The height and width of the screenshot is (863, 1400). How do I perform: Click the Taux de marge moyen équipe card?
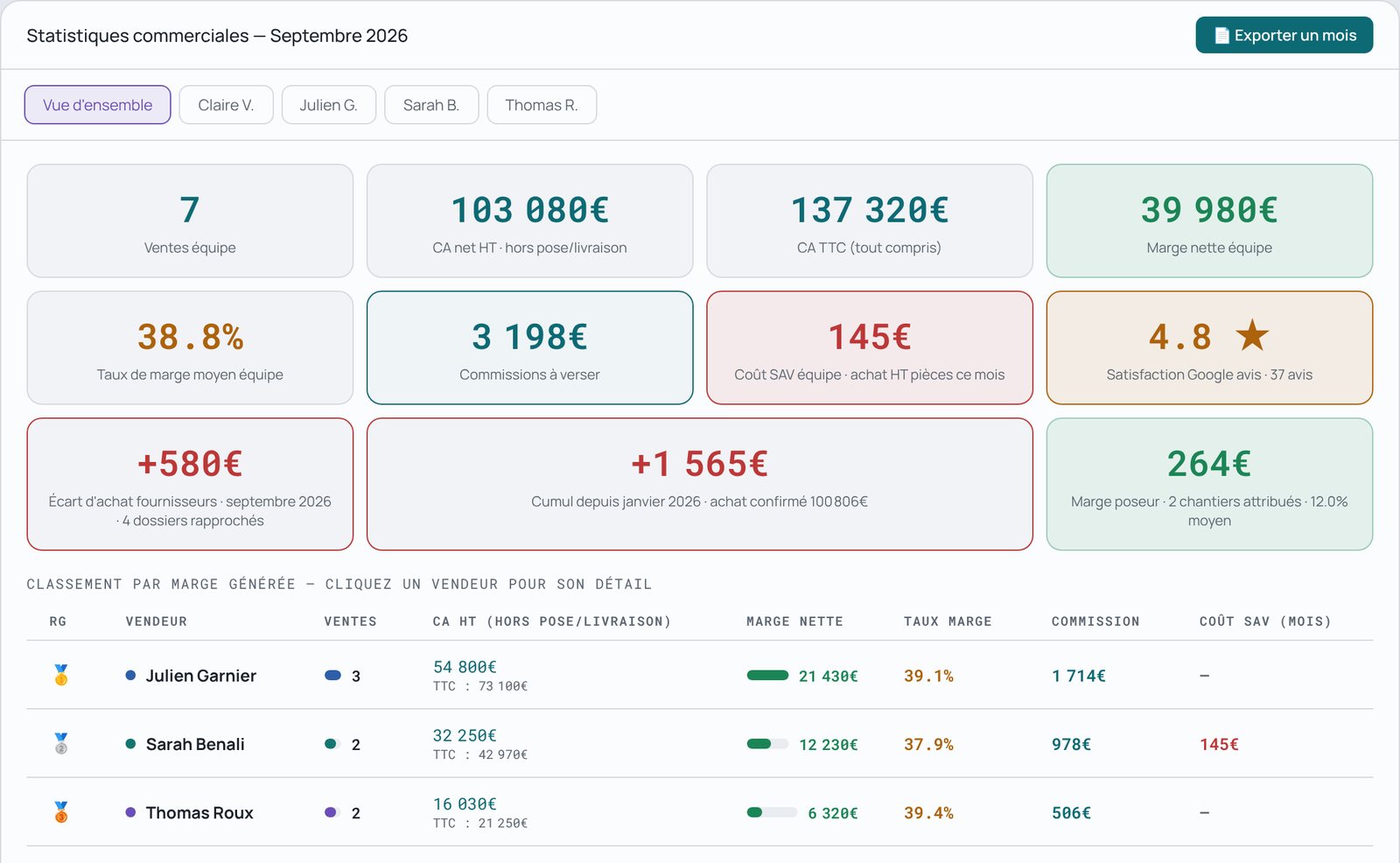coord(190,347)
